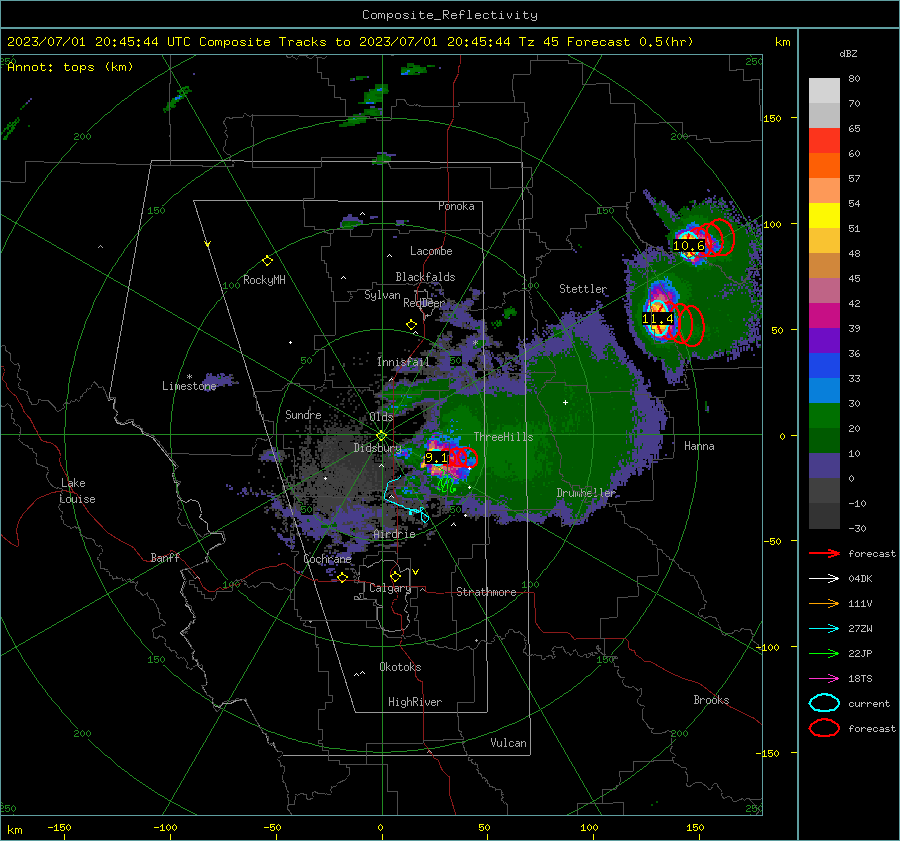
Task: Click the radar center diamond near Olds
Action: click(x=381, y=436)
